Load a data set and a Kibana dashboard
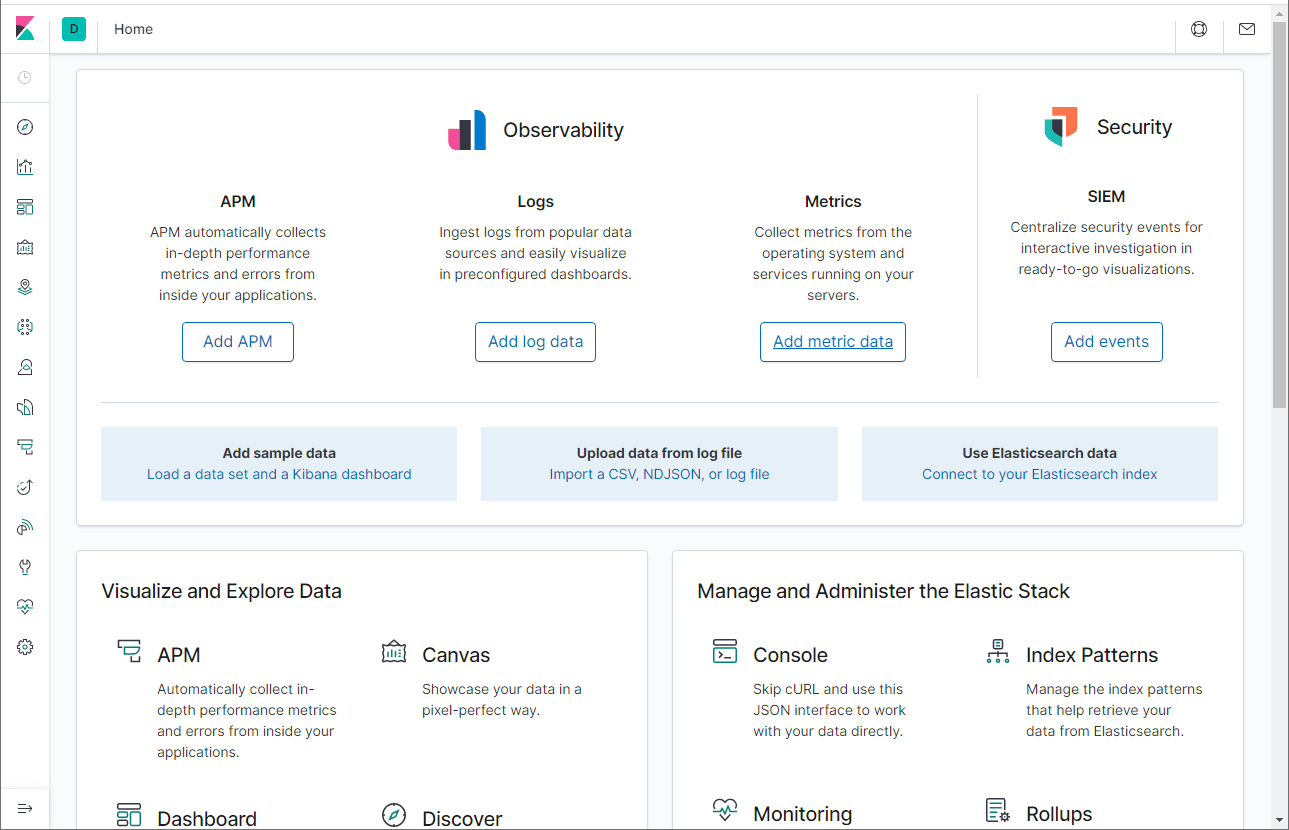This screenshot has height=830, width=1289. point(279,474)
